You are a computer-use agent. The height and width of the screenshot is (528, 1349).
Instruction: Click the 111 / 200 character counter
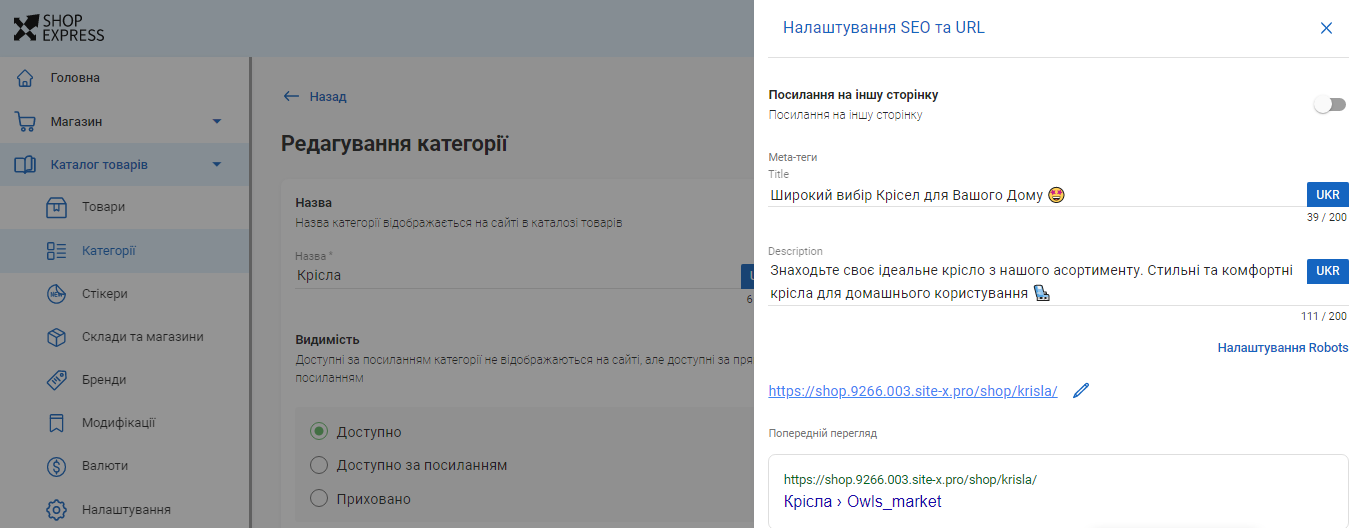click(x=1324, y=316)
